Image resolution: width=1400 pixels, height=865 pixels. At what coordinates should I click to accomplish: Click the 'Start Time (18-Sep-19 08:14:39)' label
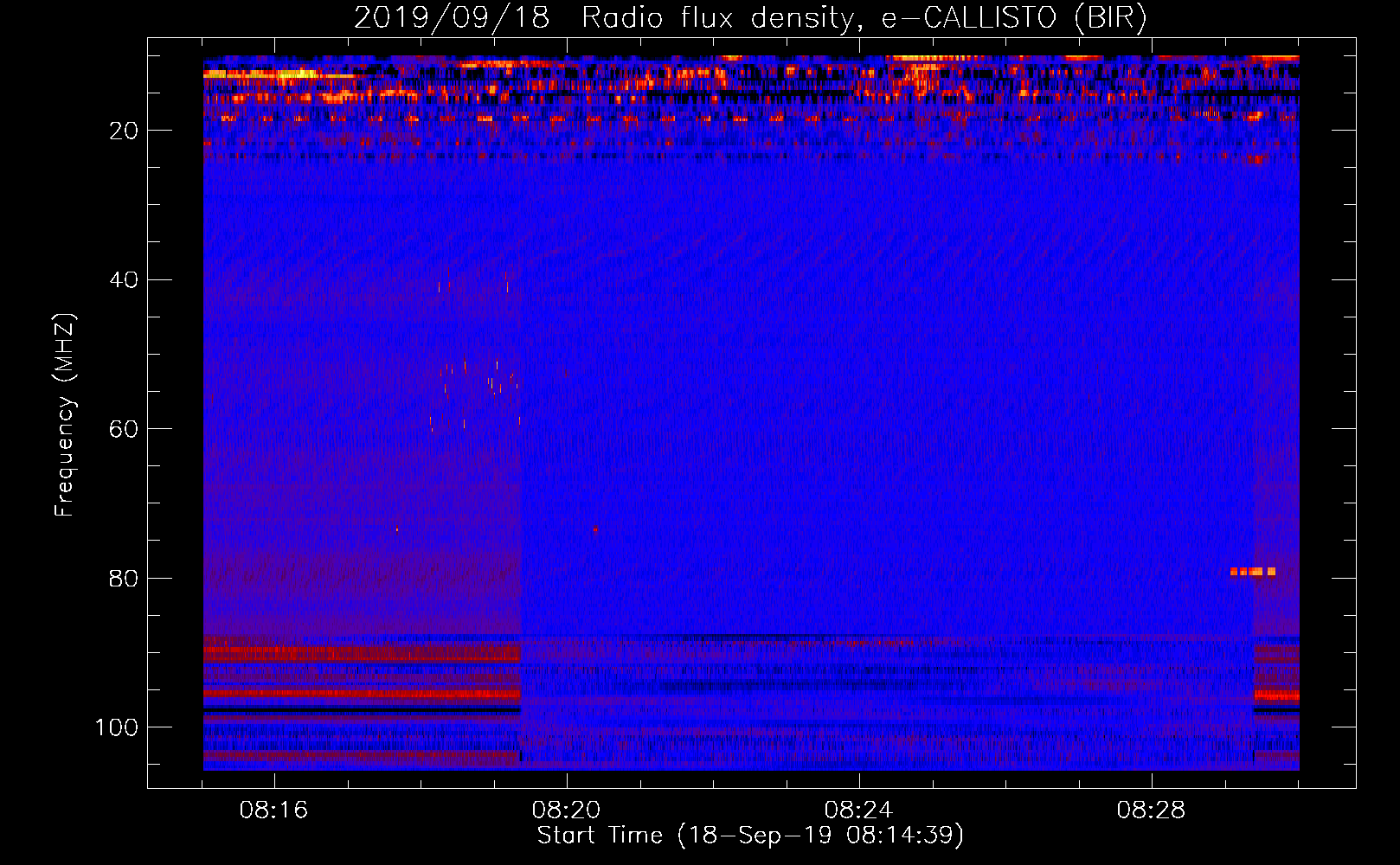(750, 836)
